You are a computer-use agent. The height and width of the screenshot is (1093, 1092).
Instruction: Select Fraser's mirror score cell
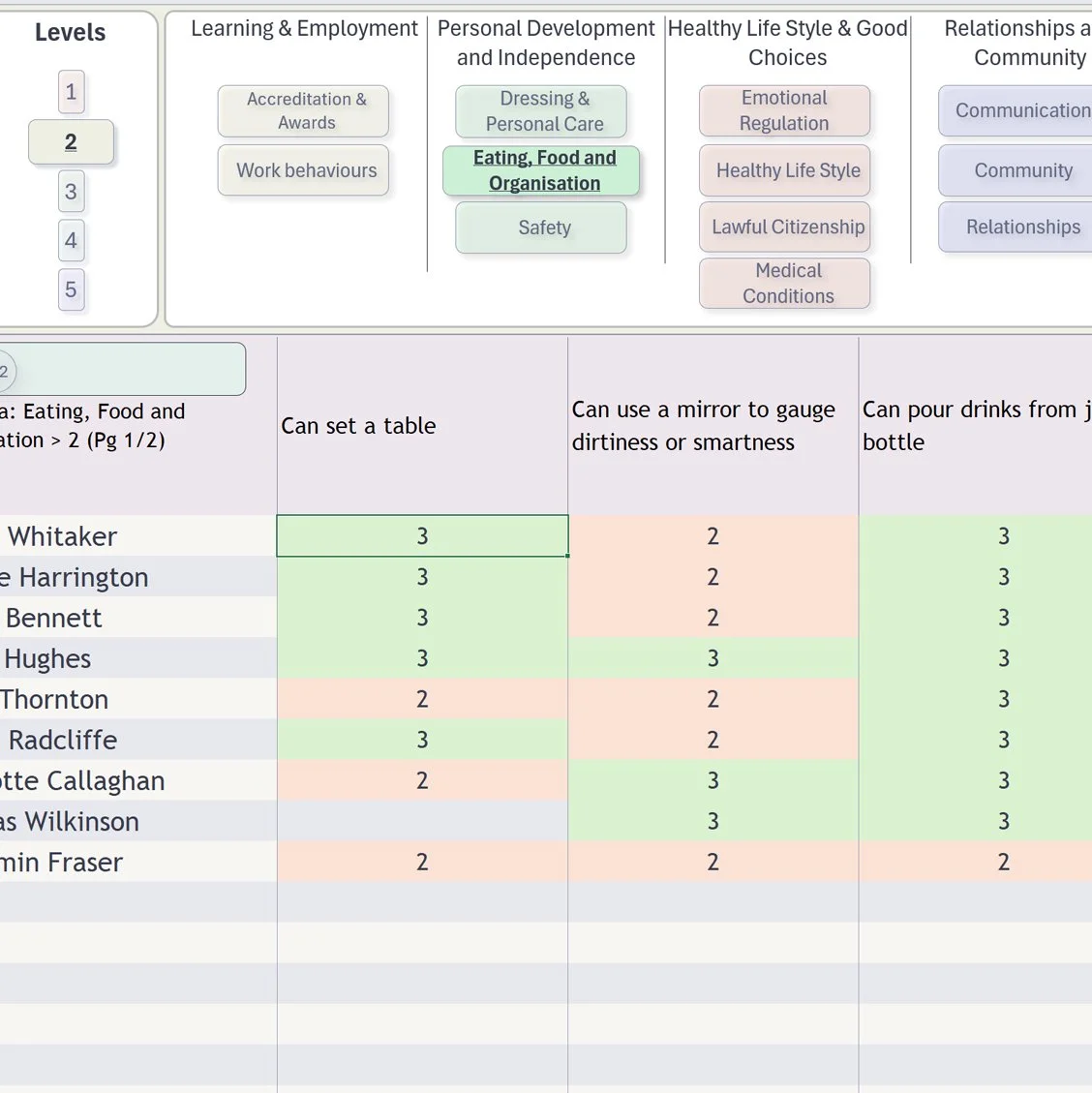[x=713, y=863]
